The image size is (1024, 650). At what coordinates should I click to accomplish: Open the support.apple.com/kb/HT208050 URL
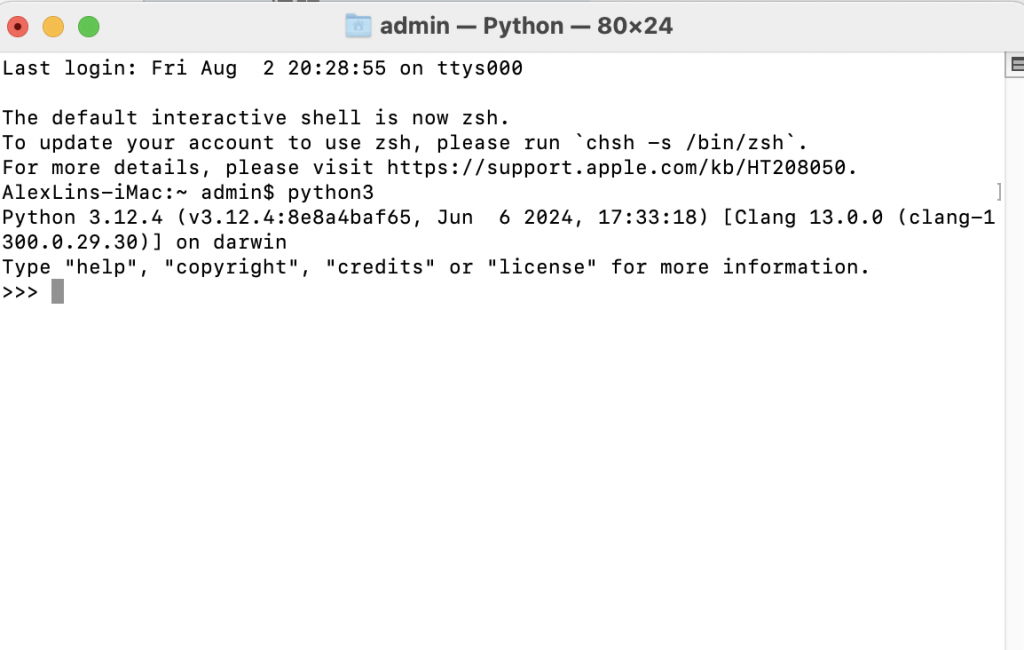[x=616, y=167]
